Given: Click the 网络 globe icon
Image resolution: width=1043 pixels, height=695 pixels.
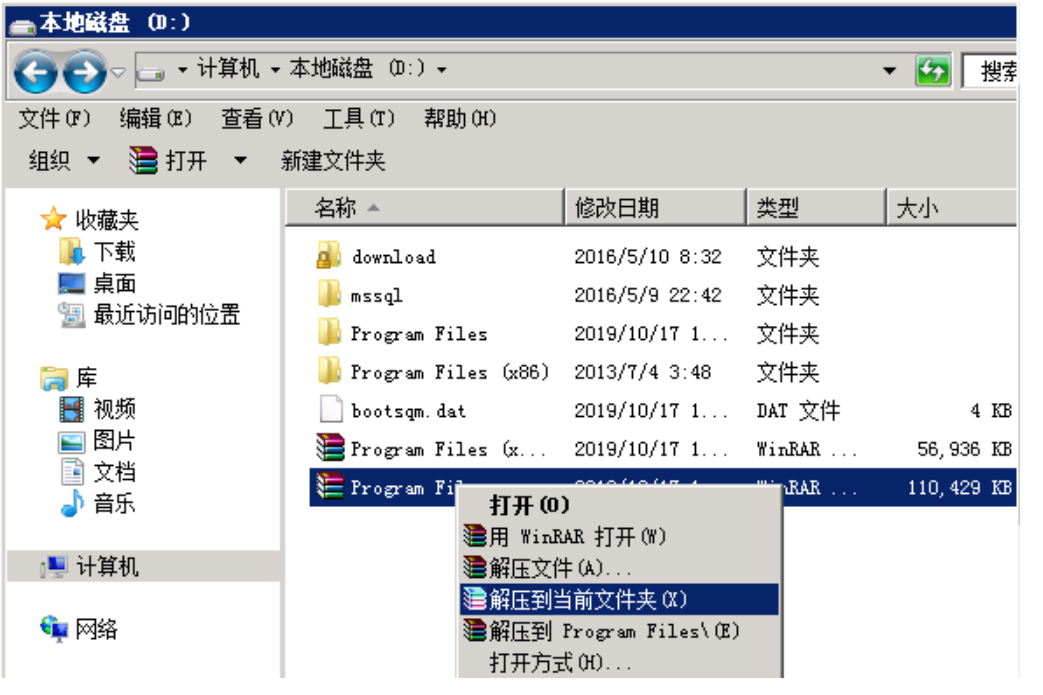Looking at the screenshot, I should [53, 628].
